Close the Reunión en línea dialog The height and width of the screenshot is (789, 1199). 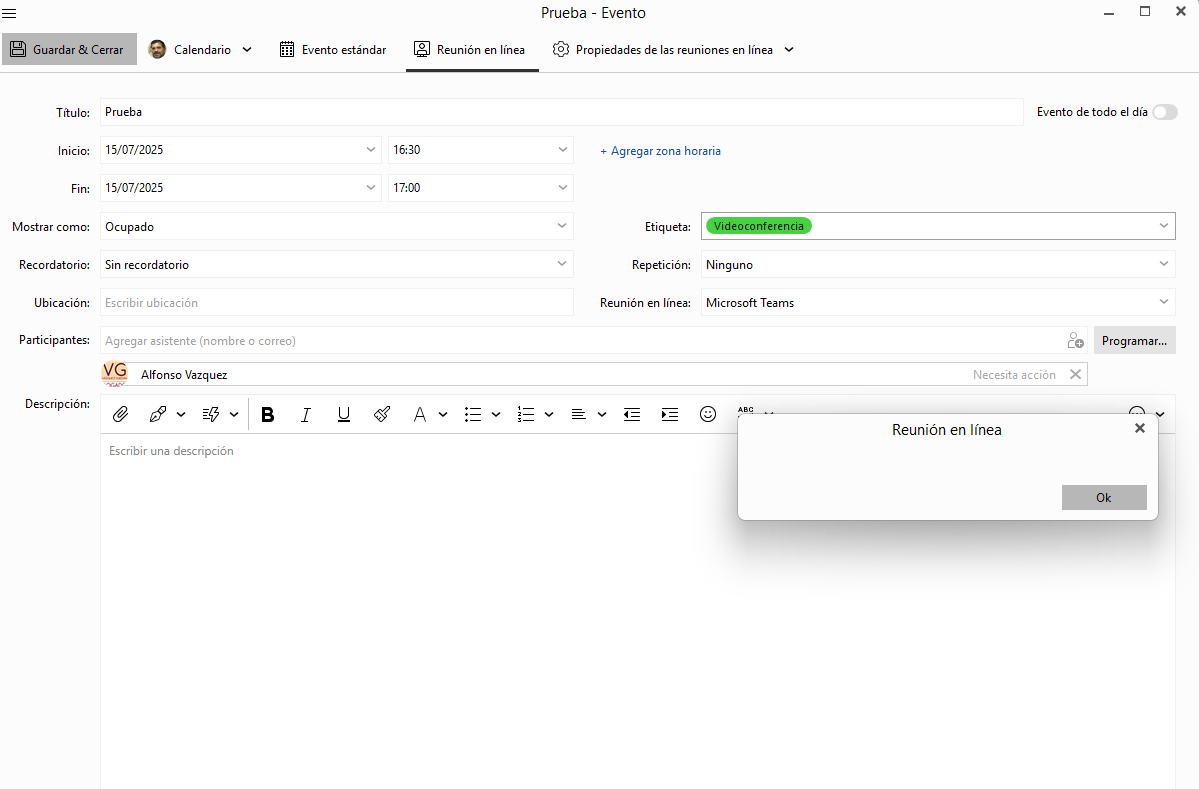pos(1139,428)
